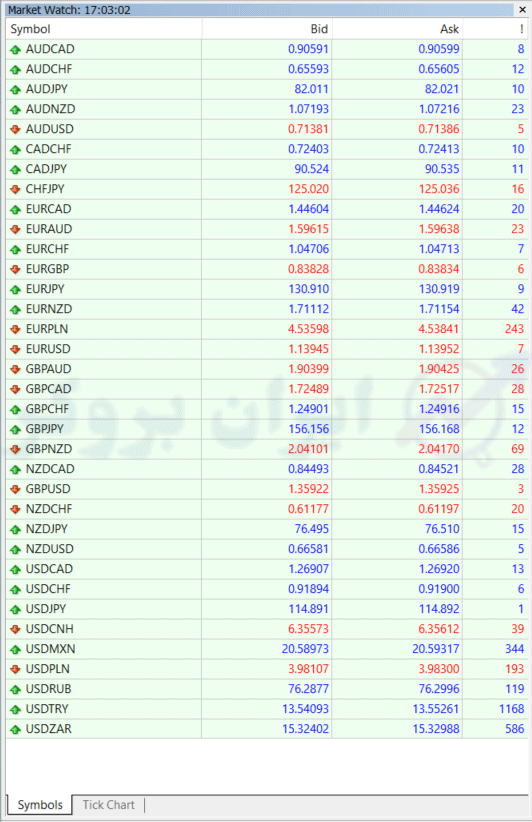Select the GBPNZD down arrow icon
532x822 pixels.
pyautogui.click(x=15, y=449)
